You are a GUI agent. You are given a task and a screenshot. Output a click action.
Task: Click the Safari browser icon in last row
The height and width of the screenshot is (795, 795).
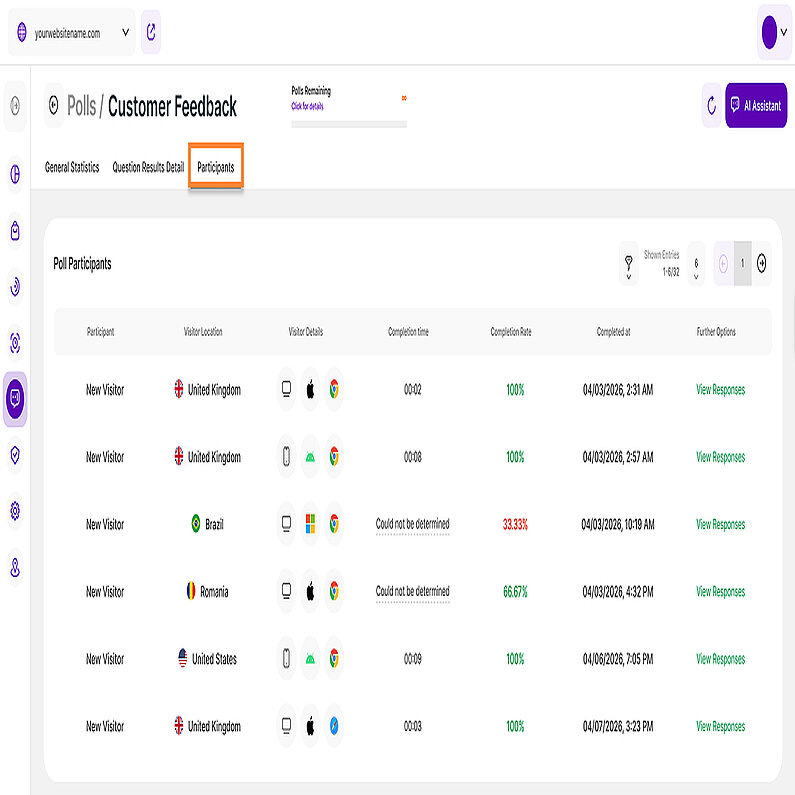pos(334,726)
